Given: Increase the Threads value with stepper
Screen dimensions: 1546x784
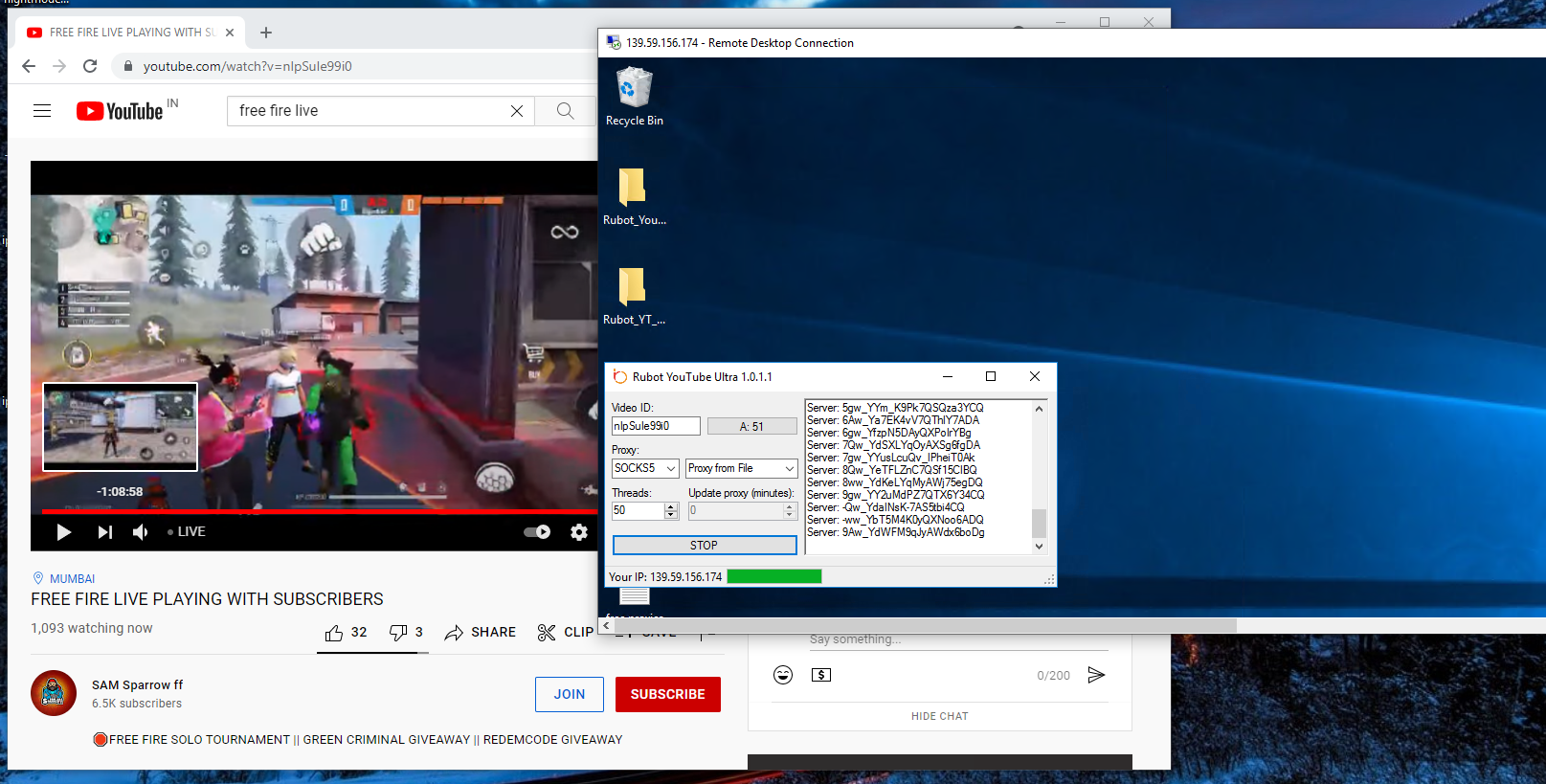Looking at the screenshot, I should coord(671,506).
